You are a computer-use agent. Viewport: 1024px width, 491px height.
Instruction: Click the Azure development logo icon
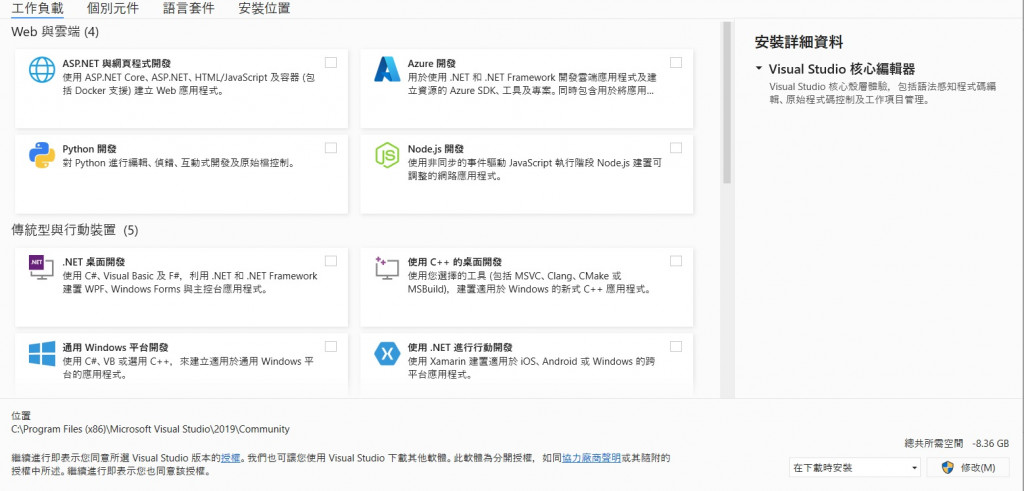387,69
